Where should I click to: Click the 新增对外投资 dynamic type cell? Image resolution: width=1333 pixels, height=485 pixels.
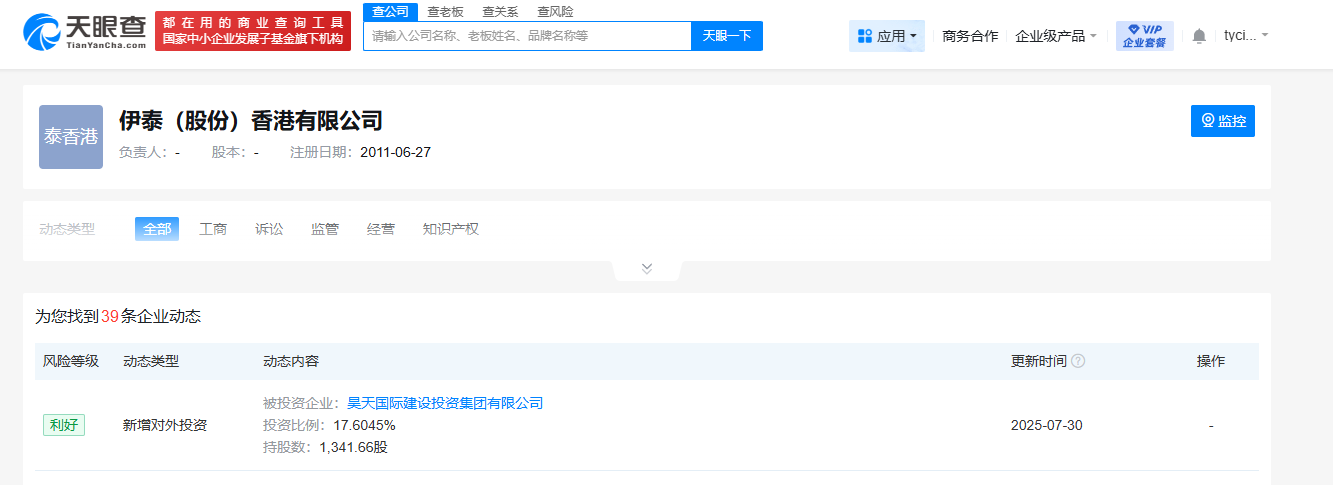click(x=165, y=425)
